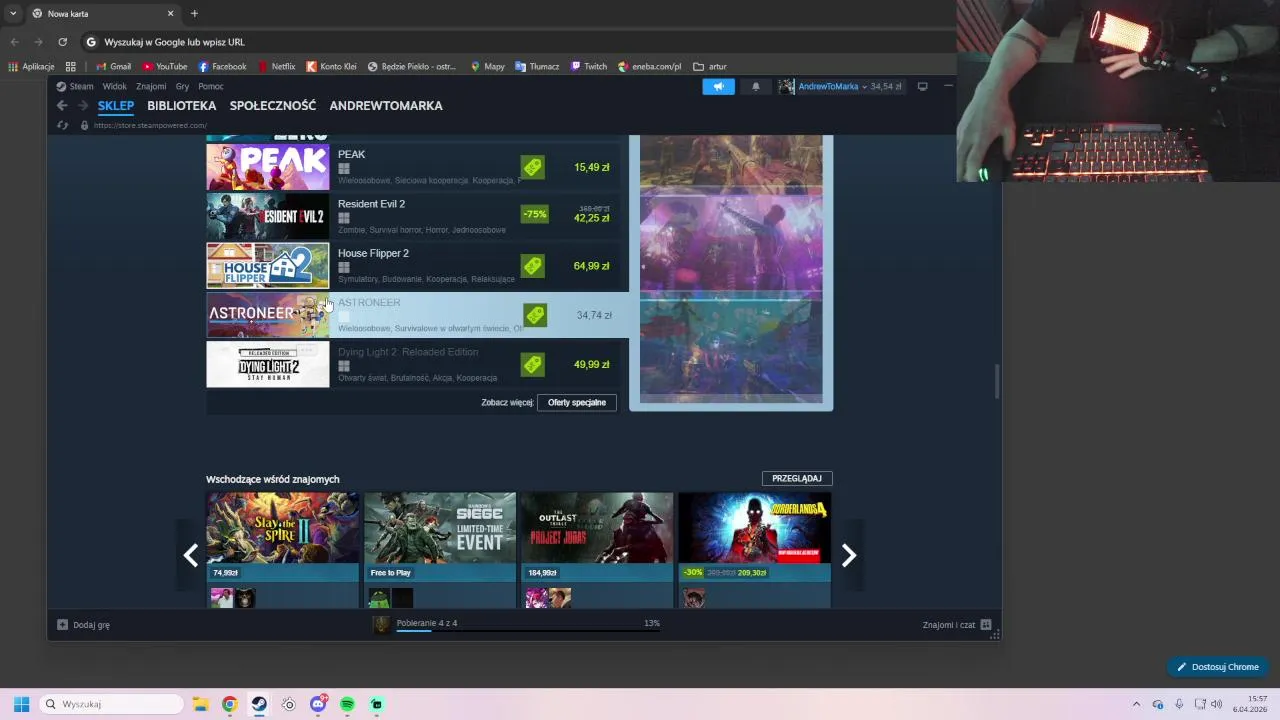Open Chrome tab search dropdown arrow
This screenshot has height=720, width=1280.
coord(13,13)
